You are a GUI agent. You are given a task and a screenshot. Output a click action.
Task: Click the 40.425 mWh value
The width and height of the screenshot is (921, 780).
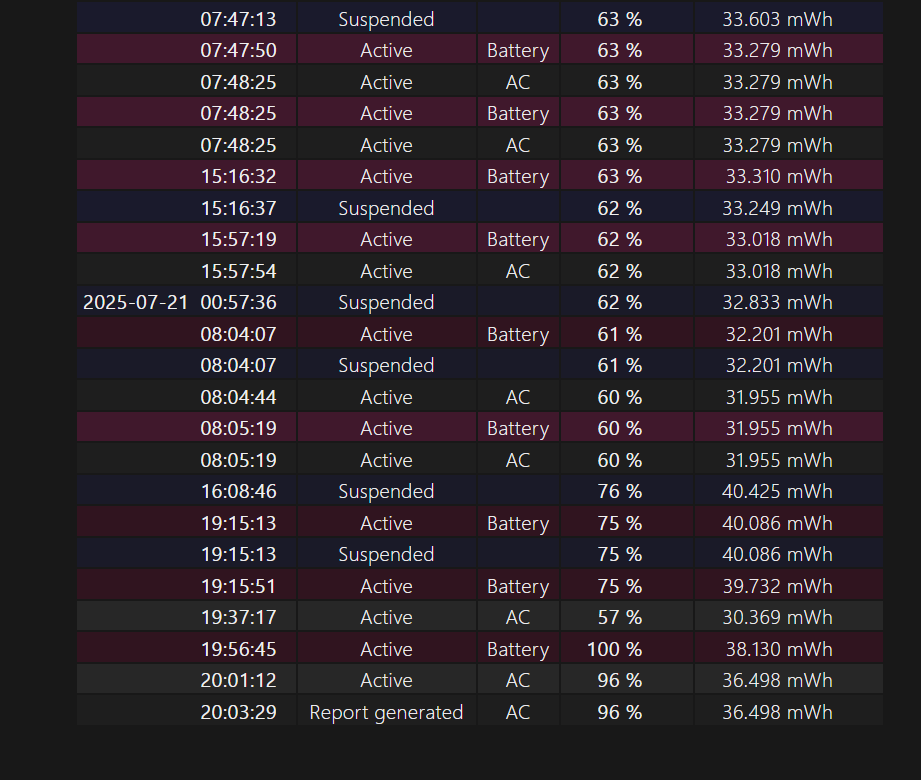pos(777,491)
